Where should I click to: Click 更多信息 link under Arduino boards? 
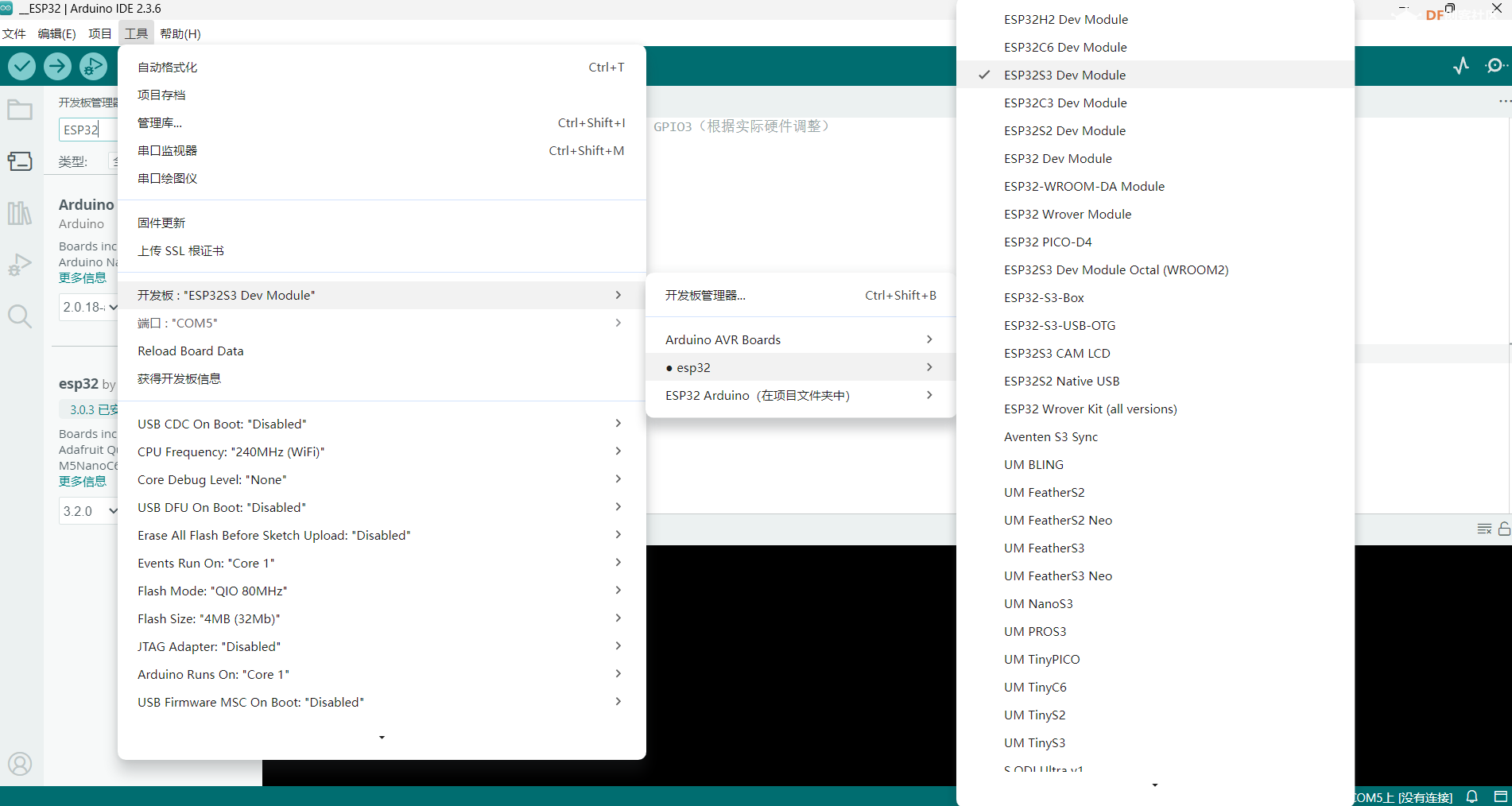click(x=82, y=277)
